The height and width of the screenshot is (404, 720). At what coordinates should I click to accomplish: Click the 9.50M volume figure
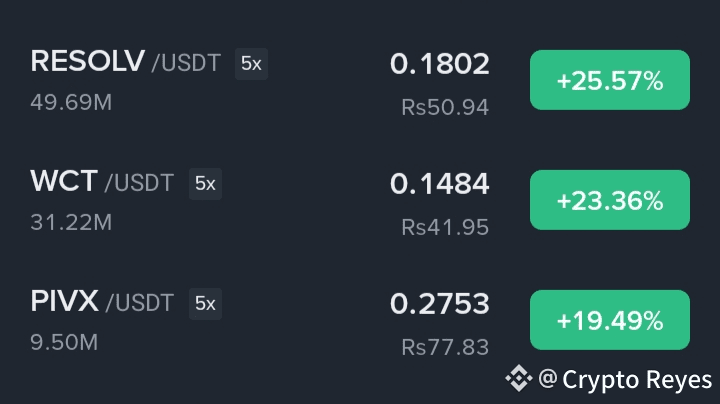coord(64,342)
